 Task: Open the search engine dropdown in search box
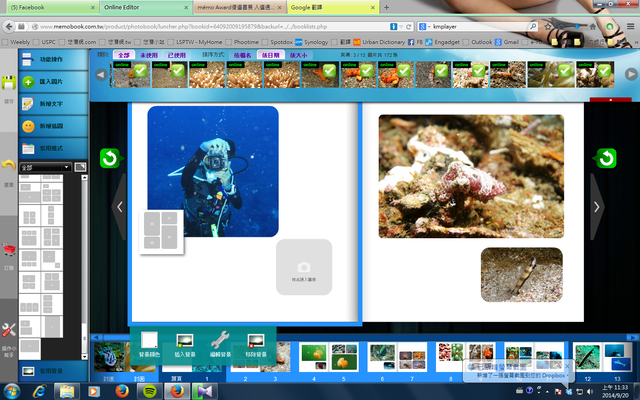(425, 27)
